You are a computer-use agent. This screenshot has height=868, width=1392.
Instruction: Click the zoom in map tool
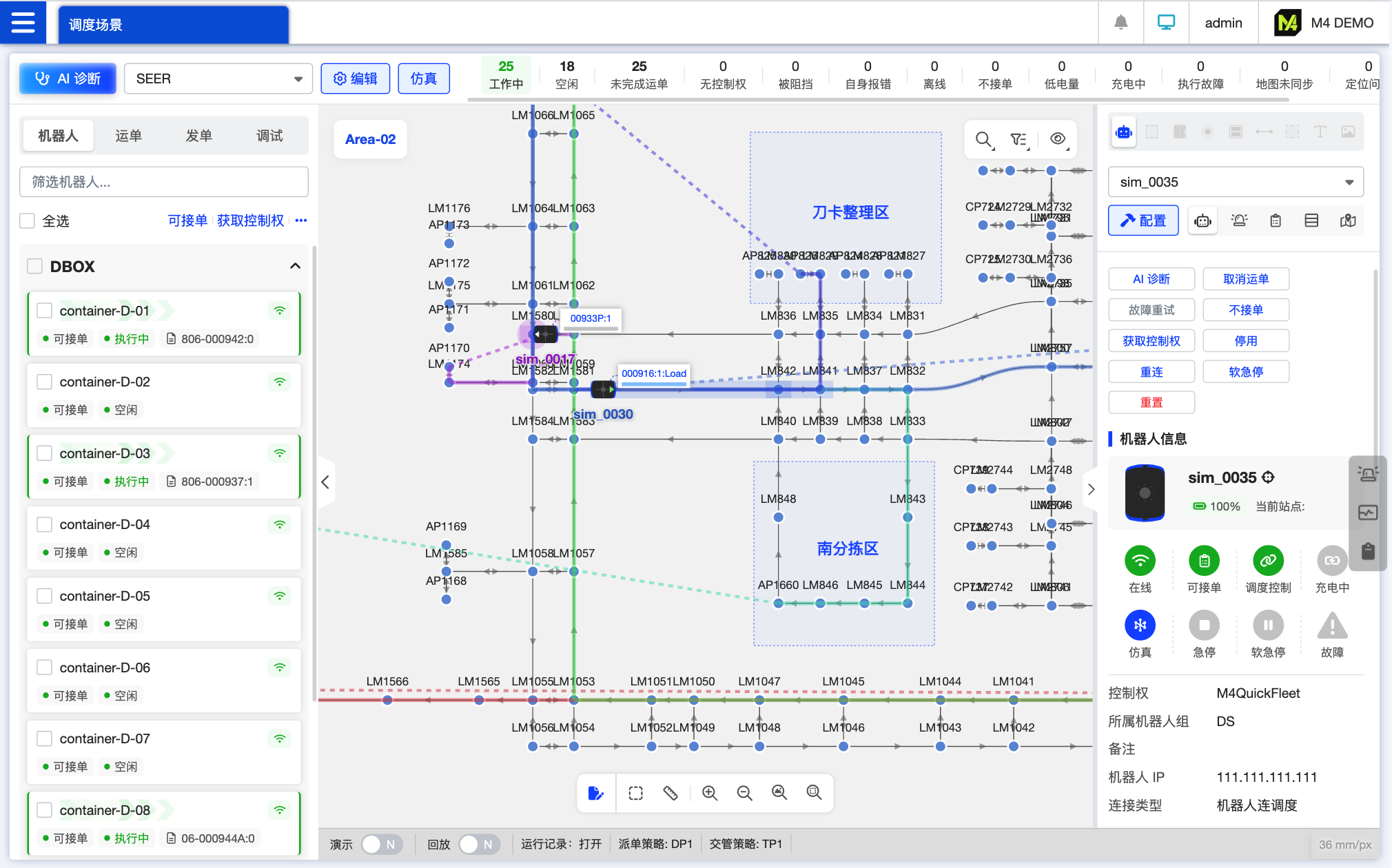[709, 793]
